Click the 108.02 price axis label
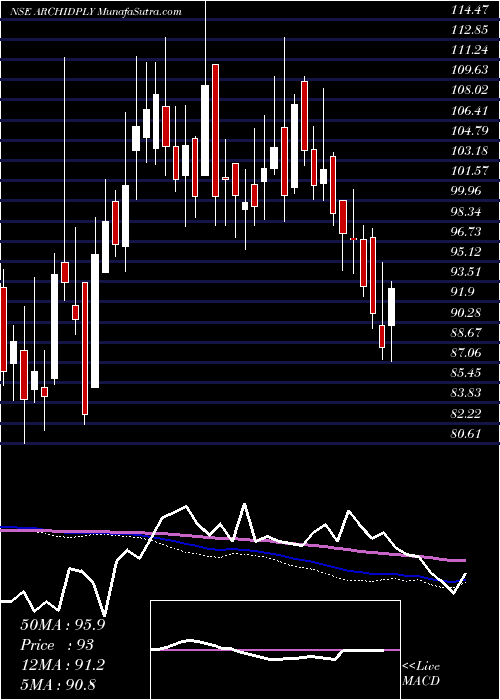This screenshot has width=500, height=700. point(468,91)
